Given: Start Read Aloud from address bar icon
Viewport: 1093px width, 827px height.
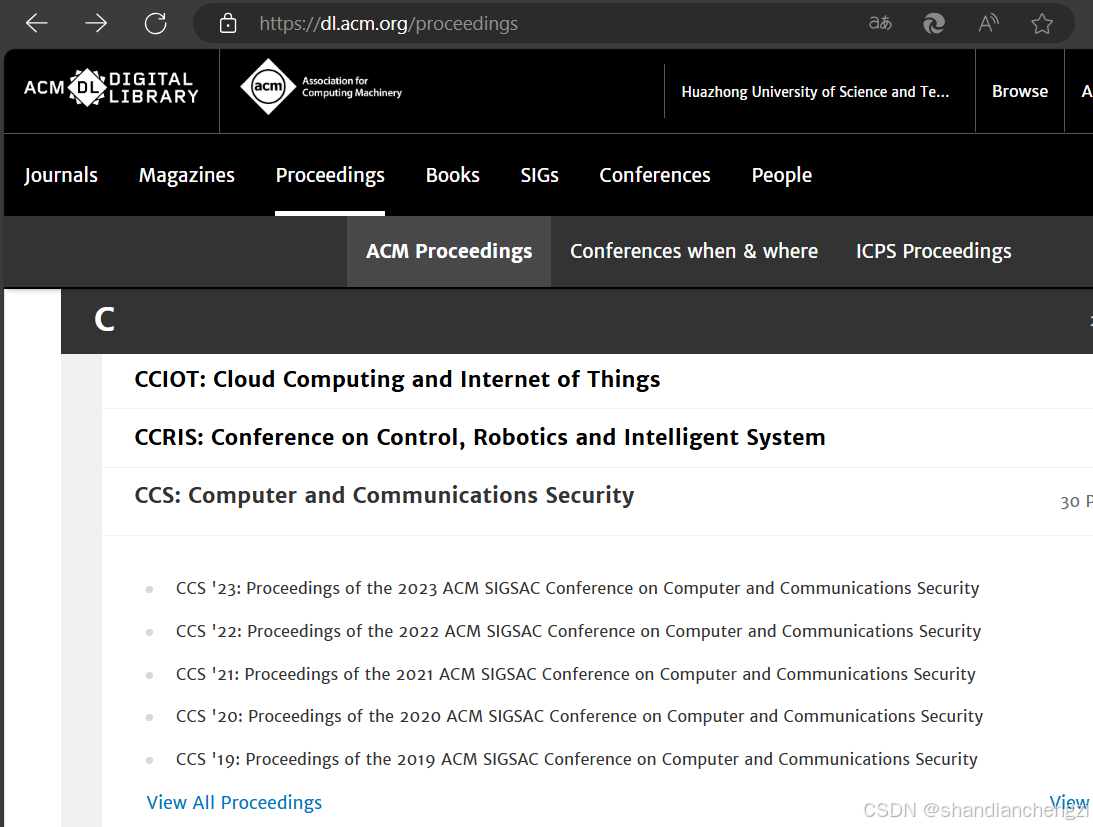Looking at the screenshot, I should pos(988,24).
